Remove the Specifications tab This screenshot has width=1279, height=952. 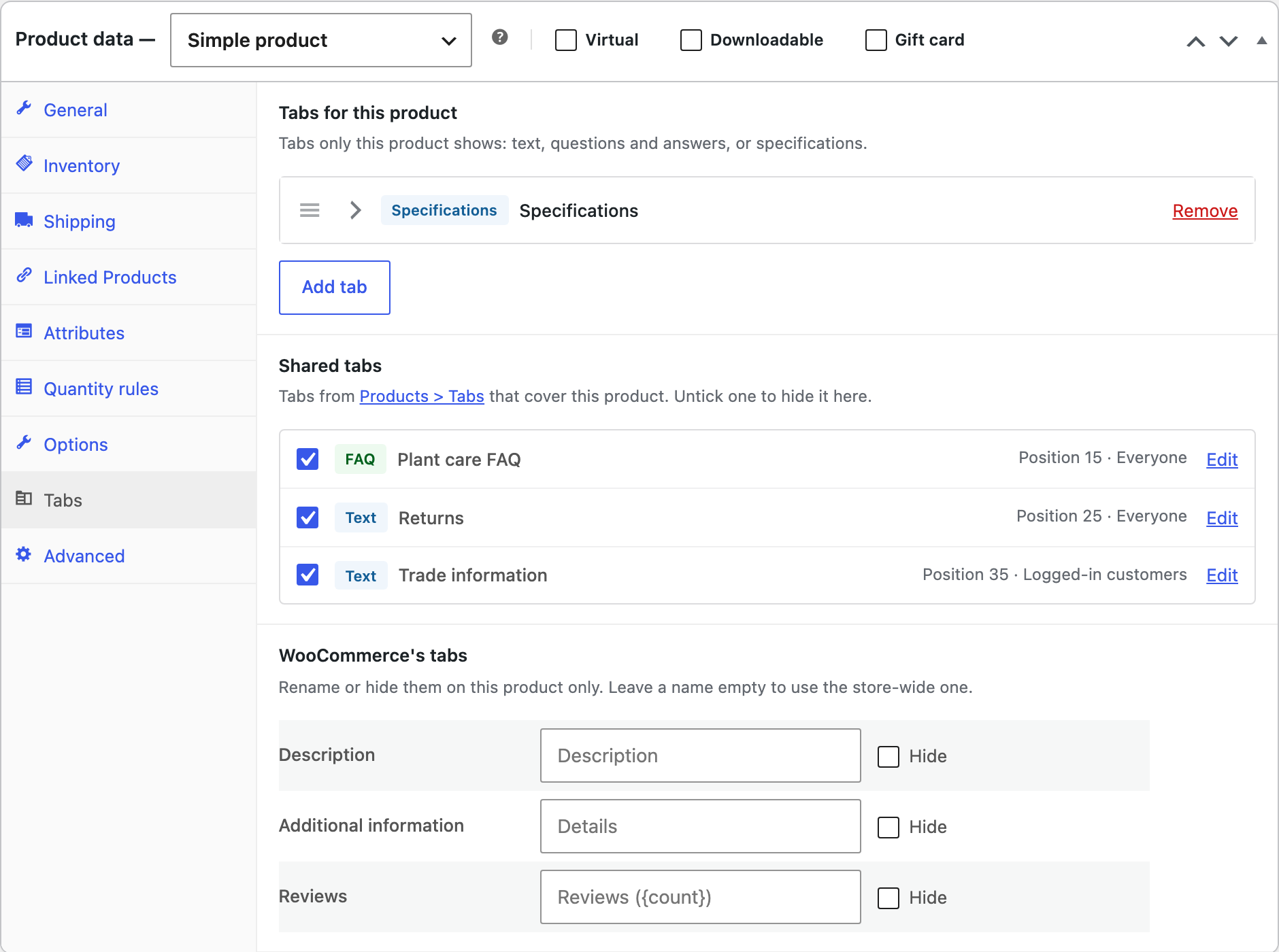coord(1205,211)
